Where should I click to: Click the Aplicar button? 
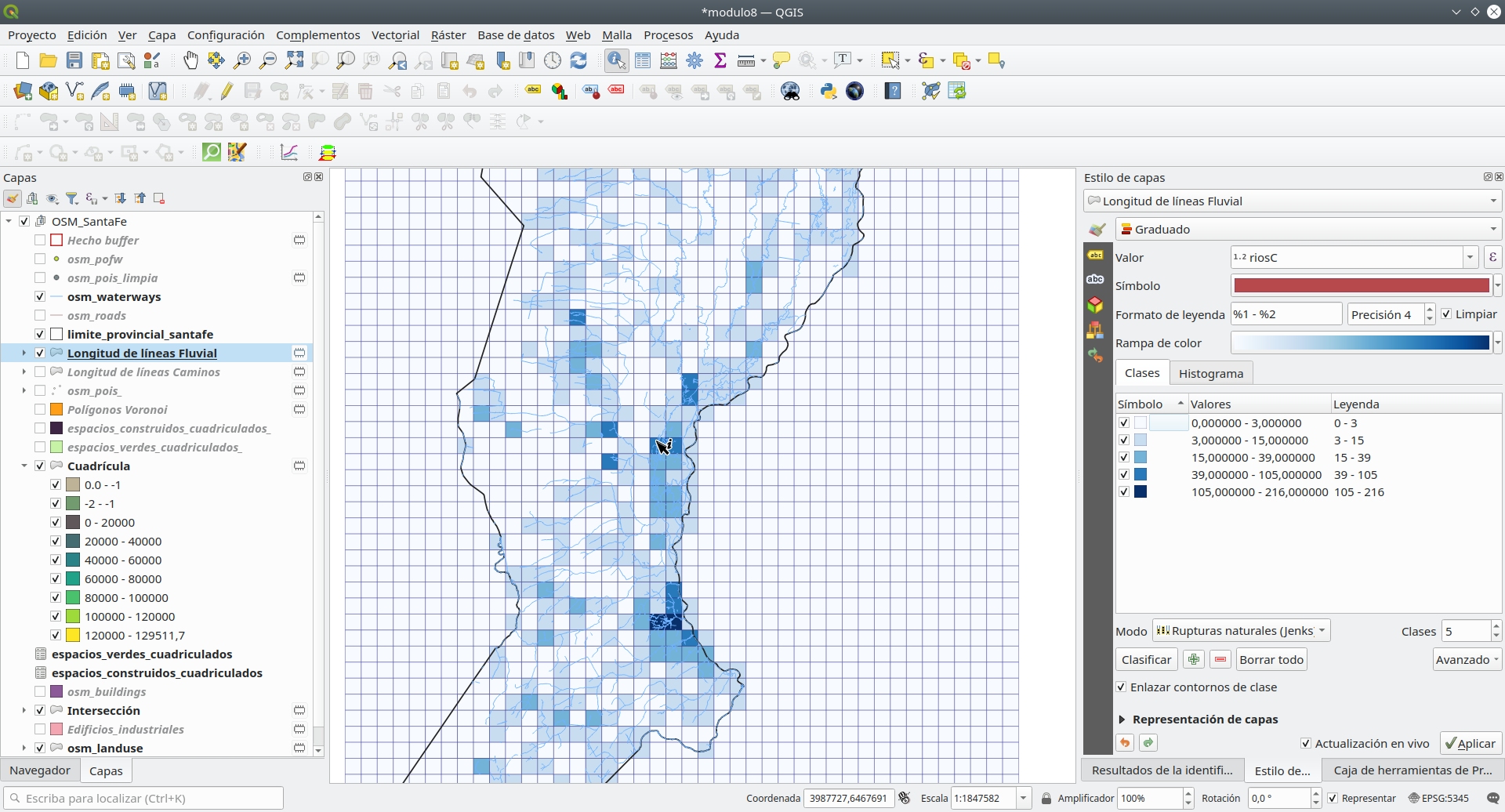tap(1471, 744)
